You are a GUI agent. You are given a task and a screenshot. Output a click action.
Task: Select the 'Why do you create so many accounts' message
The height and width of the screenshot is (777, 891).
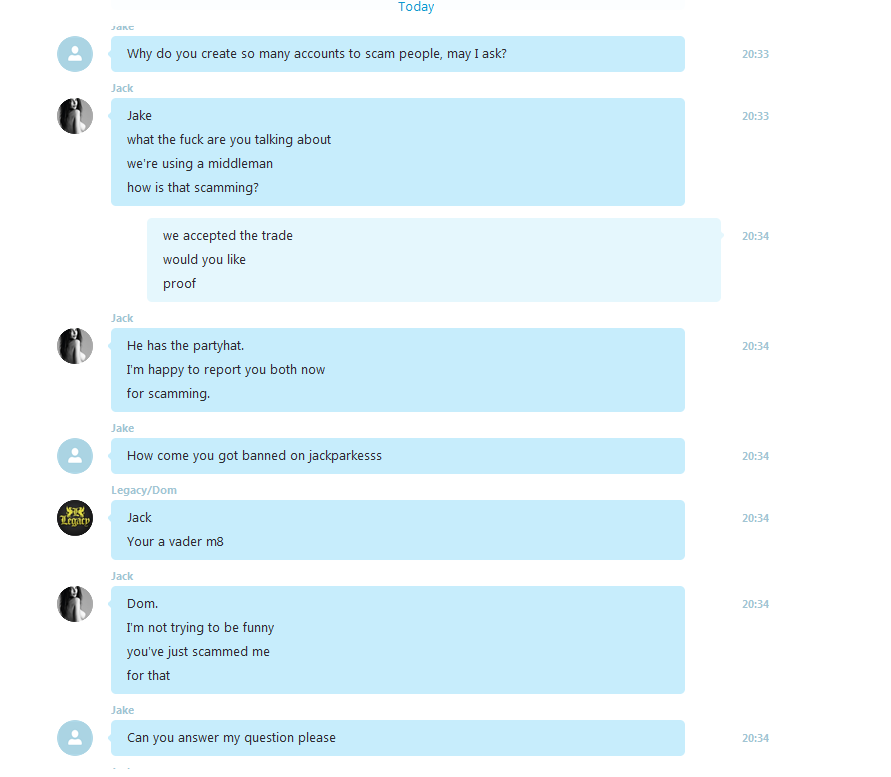coord(398,54)
